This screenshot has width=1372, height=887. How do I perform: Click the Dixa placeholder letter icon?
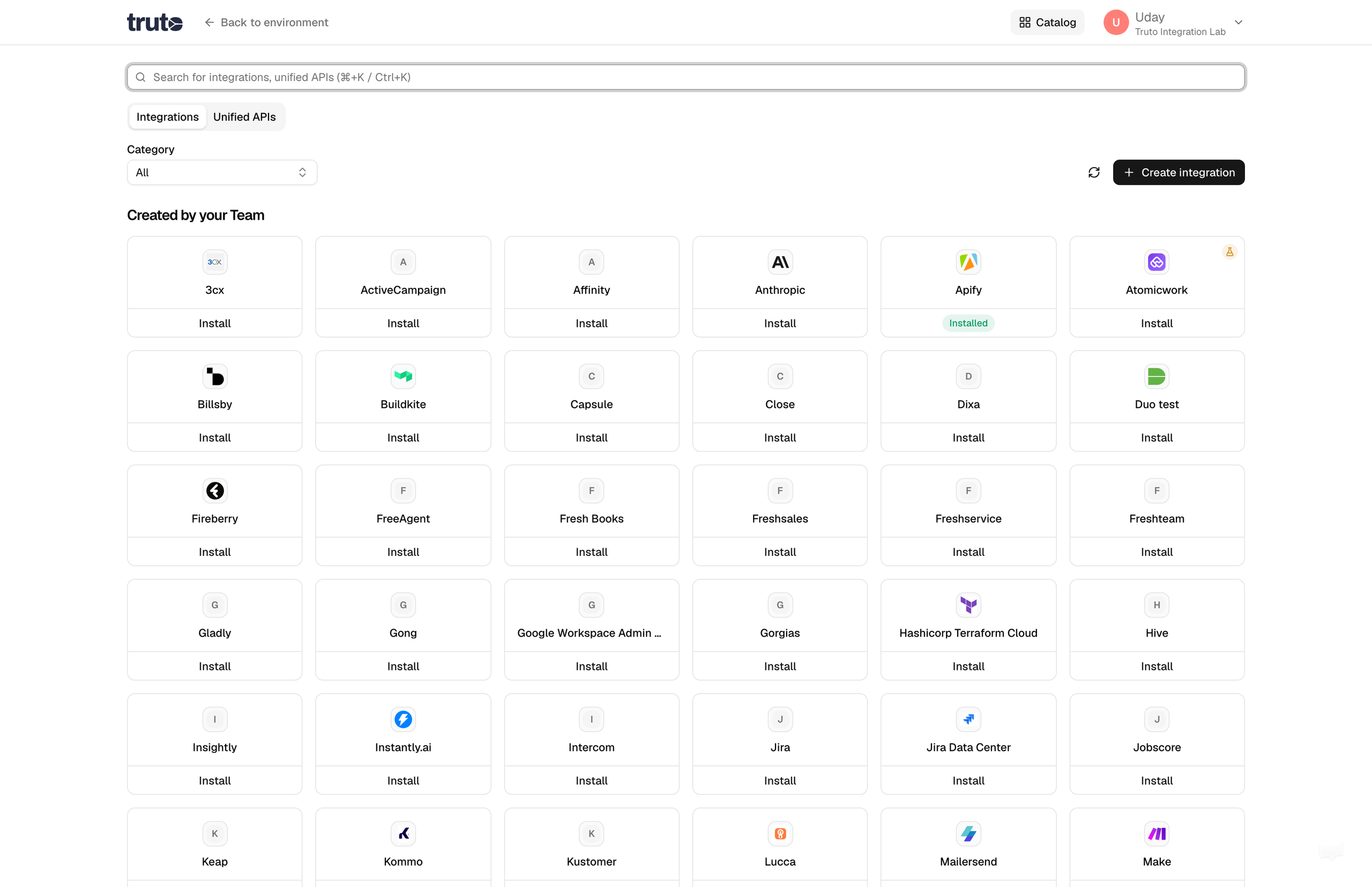point(968,377)
